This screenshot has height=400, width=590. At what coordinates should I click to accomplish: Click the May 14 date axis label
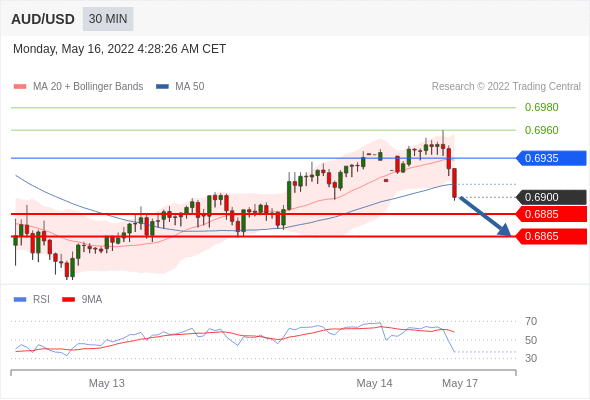coord(374,383)
